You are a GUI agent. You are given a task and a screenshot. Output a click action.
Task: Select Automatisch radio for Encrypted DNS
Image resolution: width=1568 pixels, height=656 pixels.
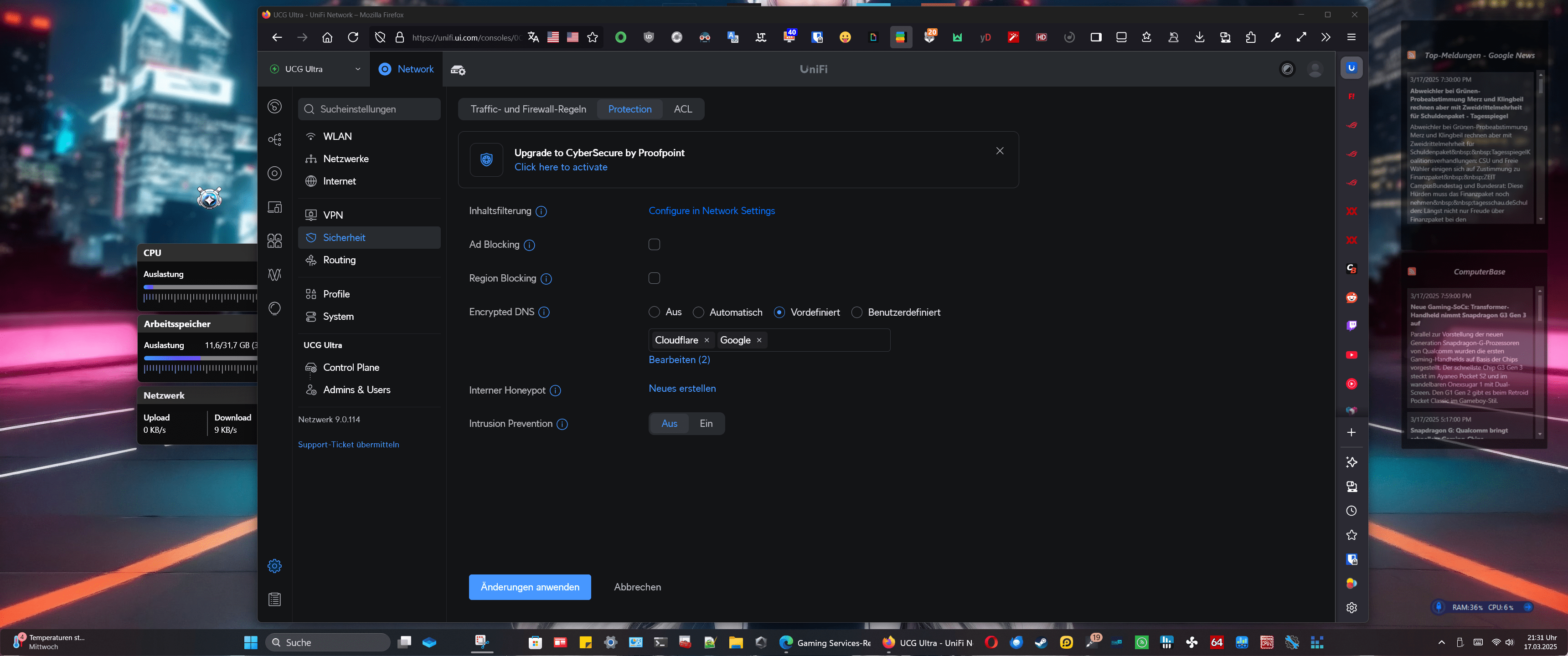[699, 312]
